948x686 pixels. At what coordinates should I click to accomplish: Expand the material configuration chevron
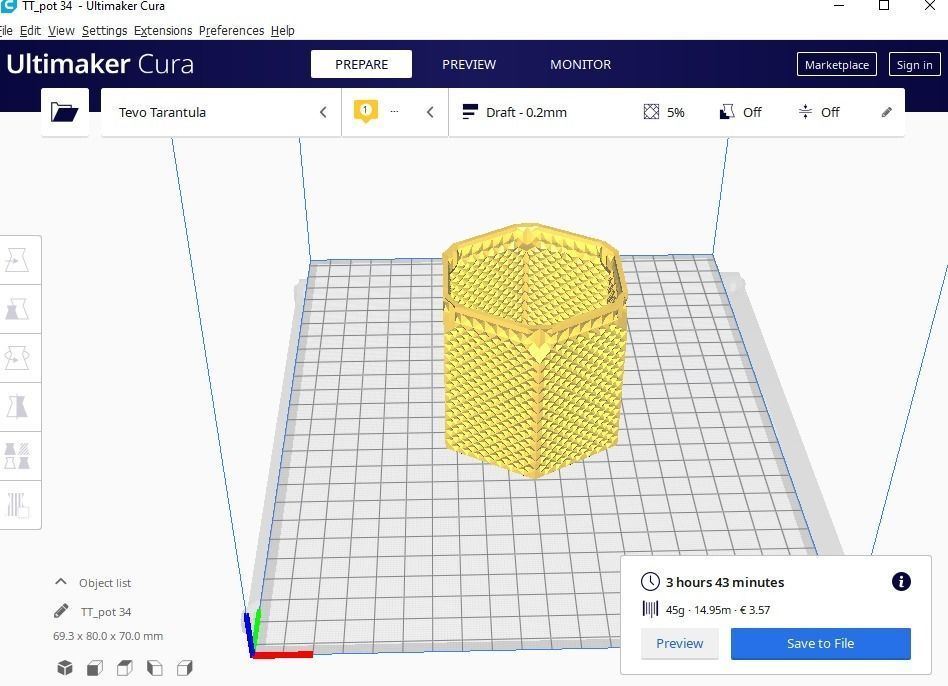coord(430,112)
